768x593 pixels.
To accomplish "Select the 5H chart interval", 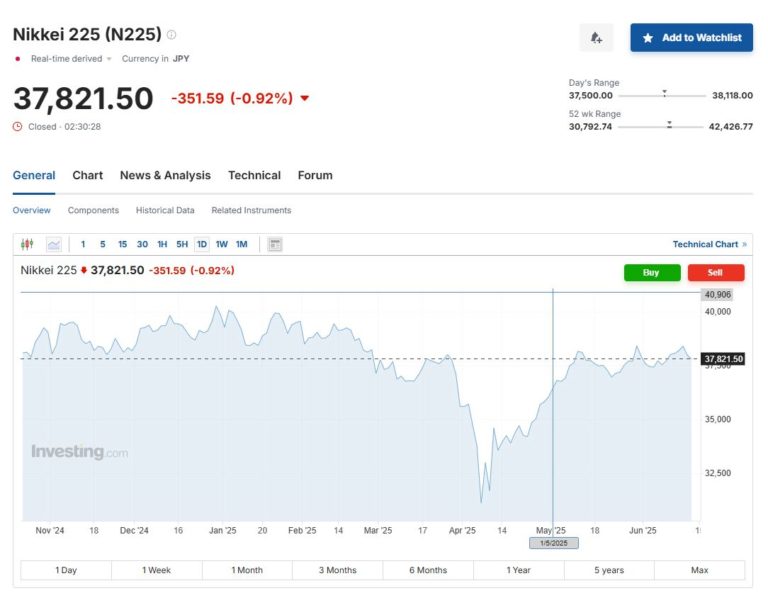I will pos(182,244).
